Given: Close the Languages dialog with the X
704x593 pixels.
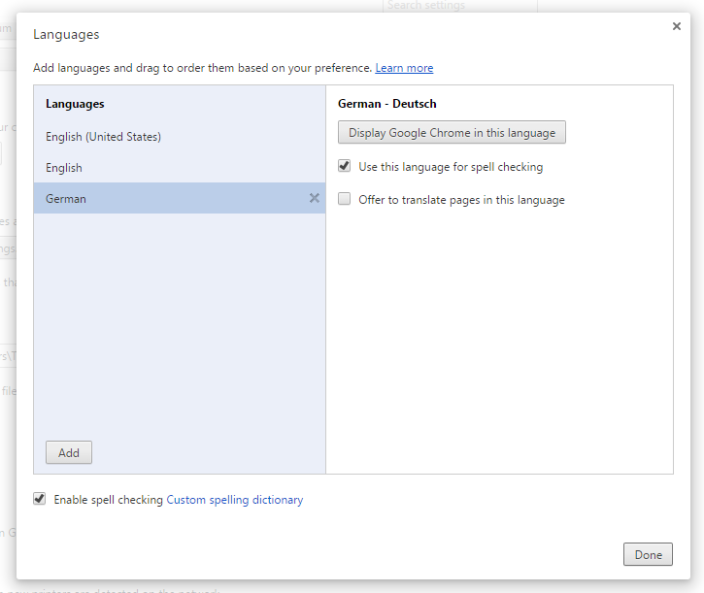Looking at the screenshot, I should (676, 27).
